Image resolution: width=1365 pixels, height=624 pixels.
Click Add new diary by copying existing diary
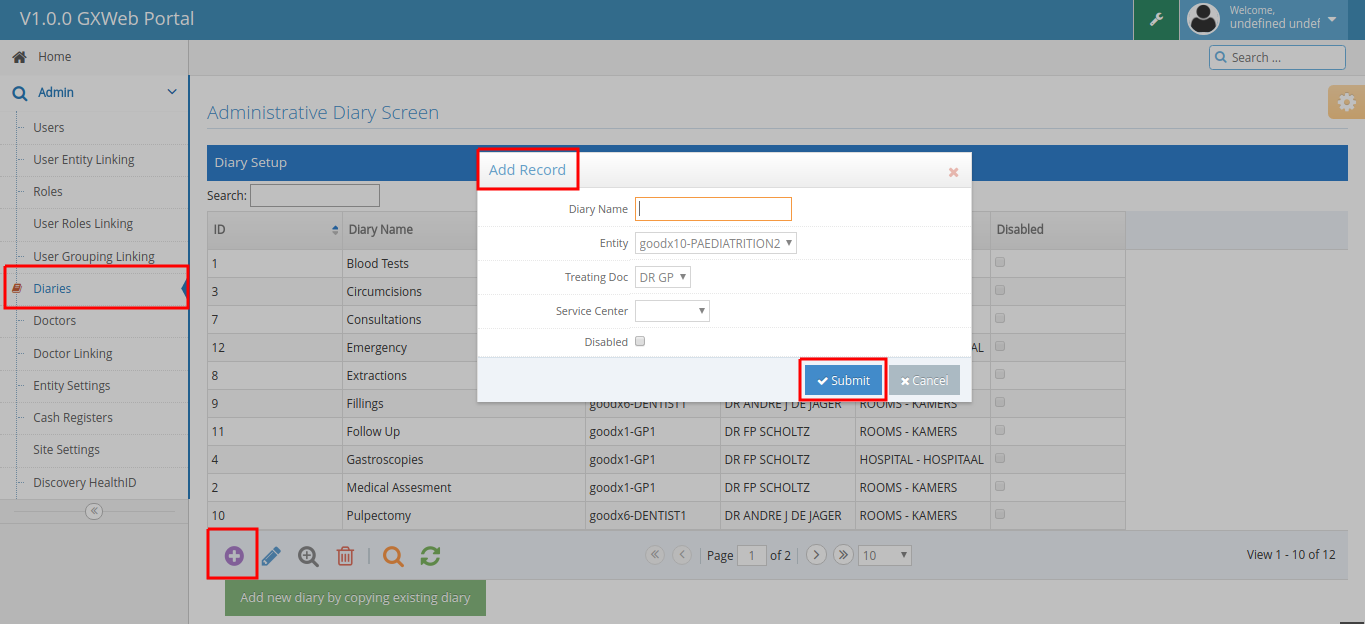(355, 598)
